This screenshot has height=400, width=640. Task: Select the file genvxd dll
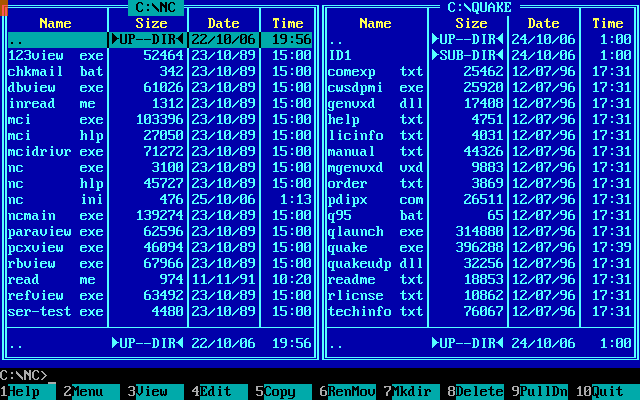[x=480, y=103]
